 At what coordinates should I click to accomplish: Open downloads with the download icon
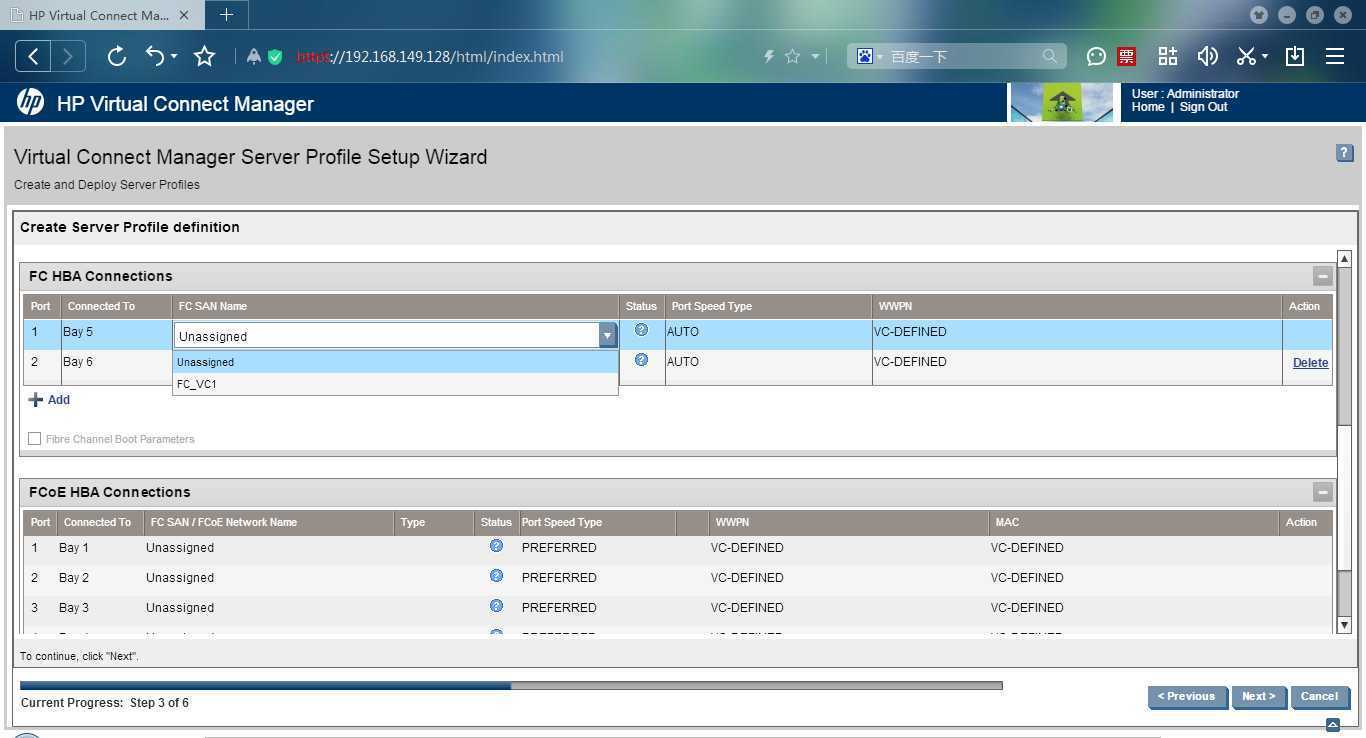tap(1295, 56)
